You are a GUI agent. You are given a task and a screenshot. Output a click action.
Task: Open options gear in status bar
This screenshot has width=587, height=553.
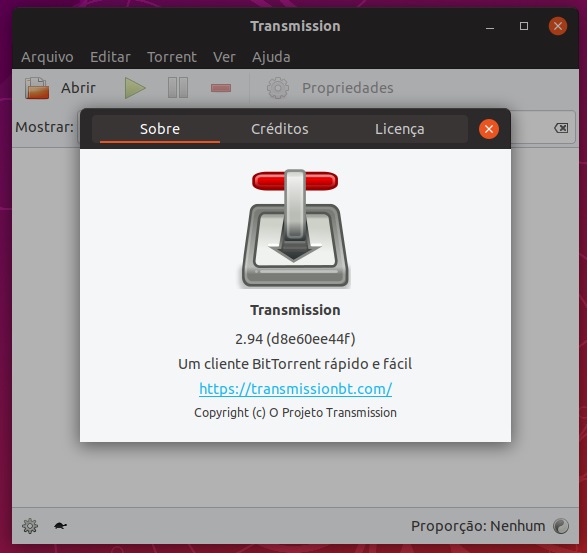click(x=30, y=526)
